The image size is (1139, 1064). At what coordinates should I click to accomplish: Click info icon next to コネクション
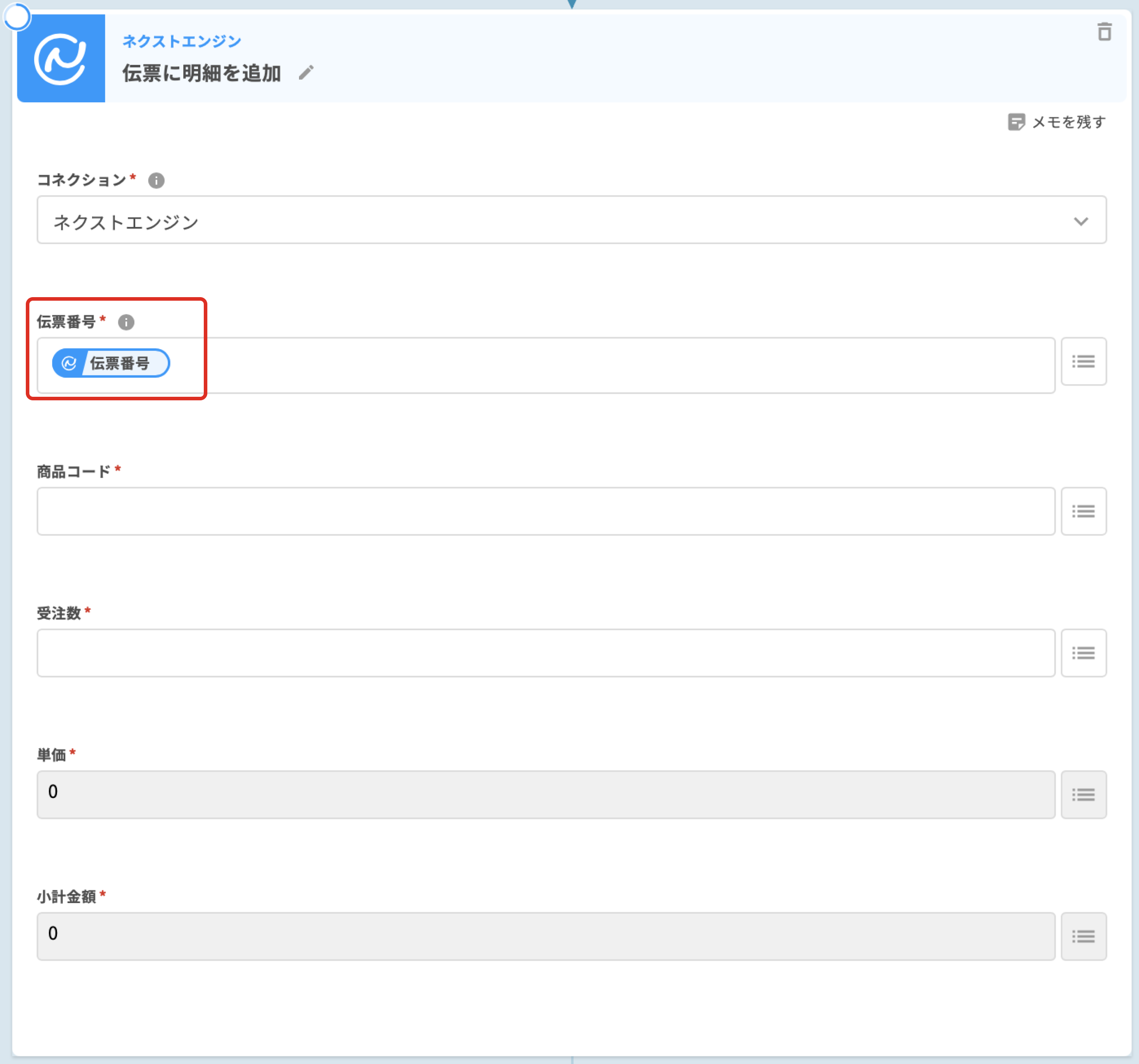(157, 181)
